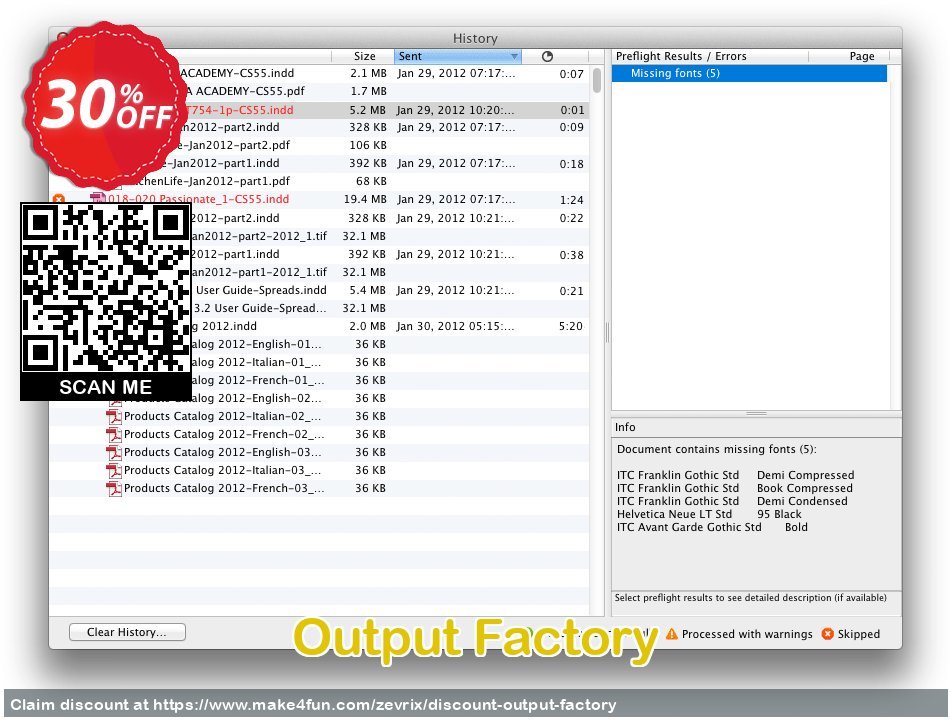Select the Products Catalog 2012-French-02 file row
The height and width of the screenshot is (720, 951).
[x=319, y=434]
